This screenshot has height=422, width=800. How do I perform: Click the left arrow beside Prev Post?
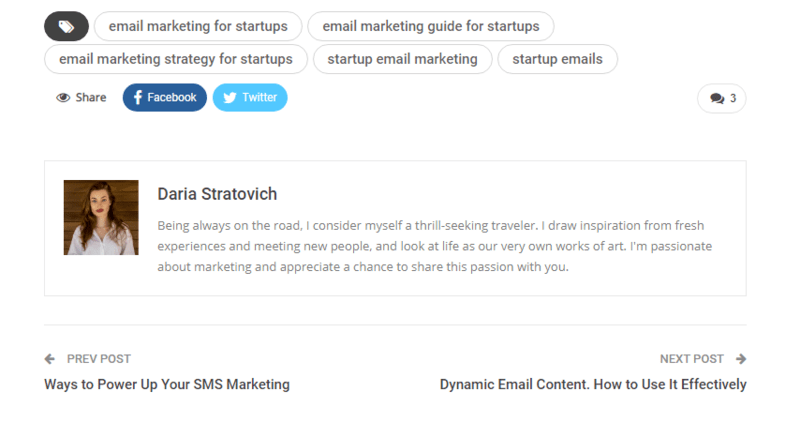click(49, 359)
